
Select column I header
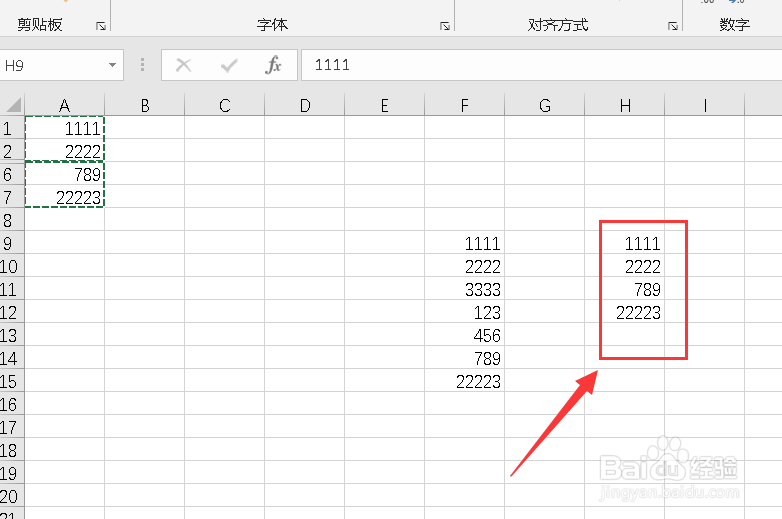[705, 105]
